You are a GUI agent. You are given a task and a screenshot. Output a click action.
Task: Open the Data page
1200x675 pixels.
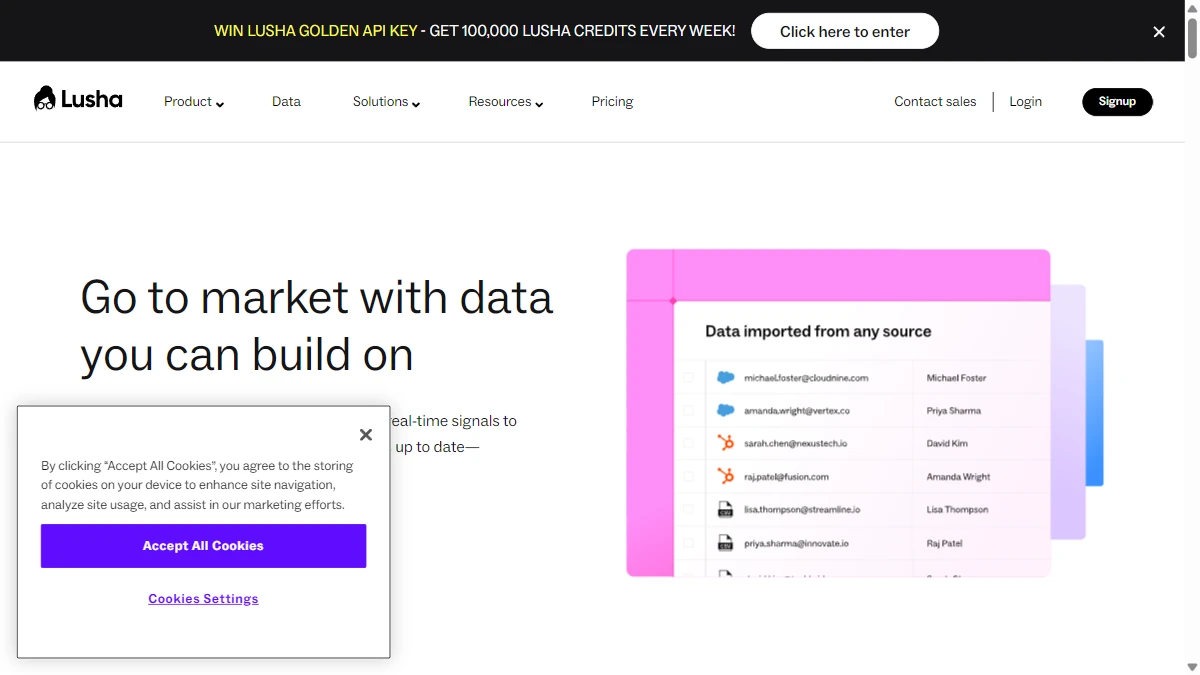point(286,102)
